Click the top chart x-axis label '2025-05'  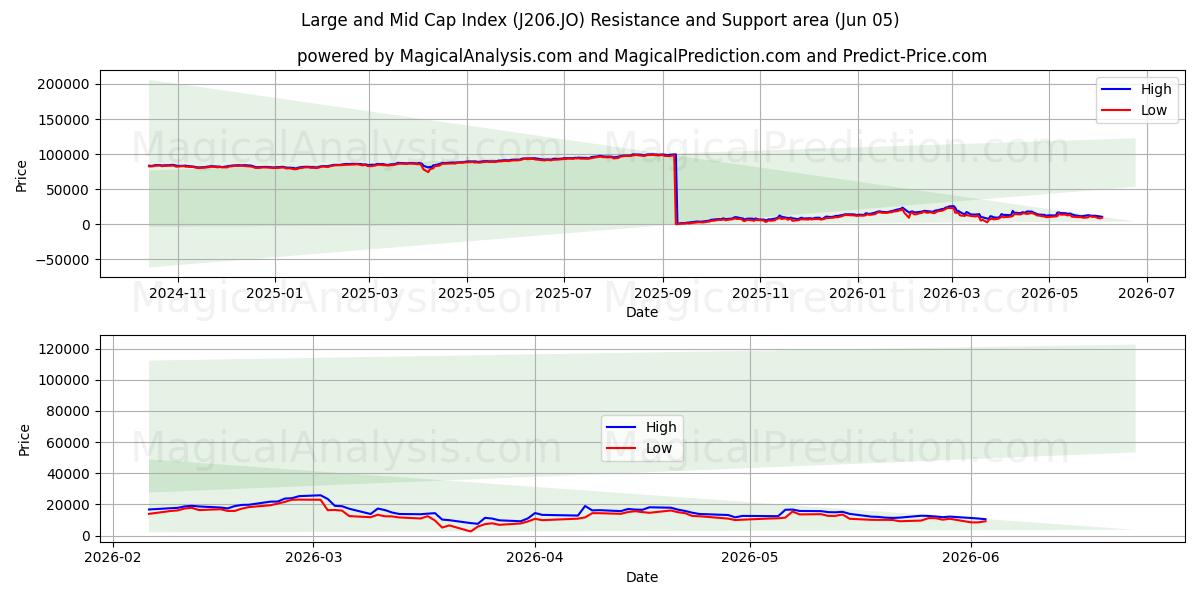pos(466,293)
